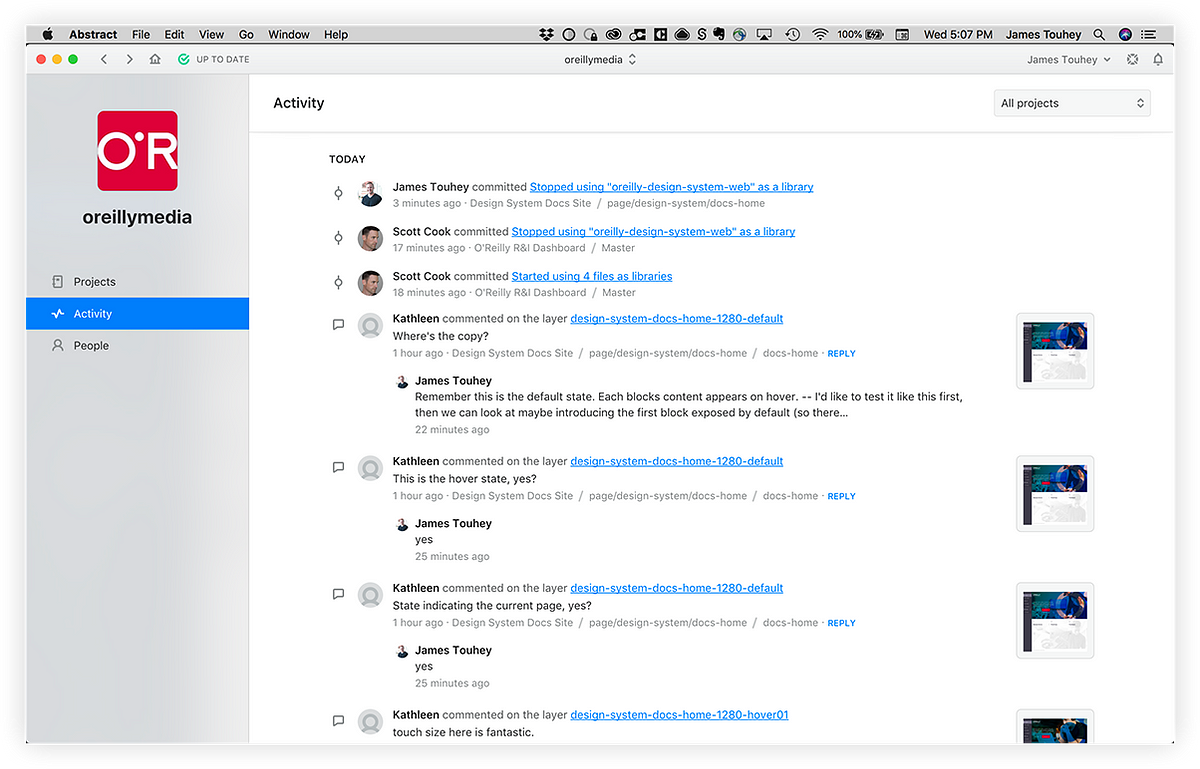Click "22 minutes ago" reply timestamp
This screenshot has height=769, width=1200.
click(452, 430)
